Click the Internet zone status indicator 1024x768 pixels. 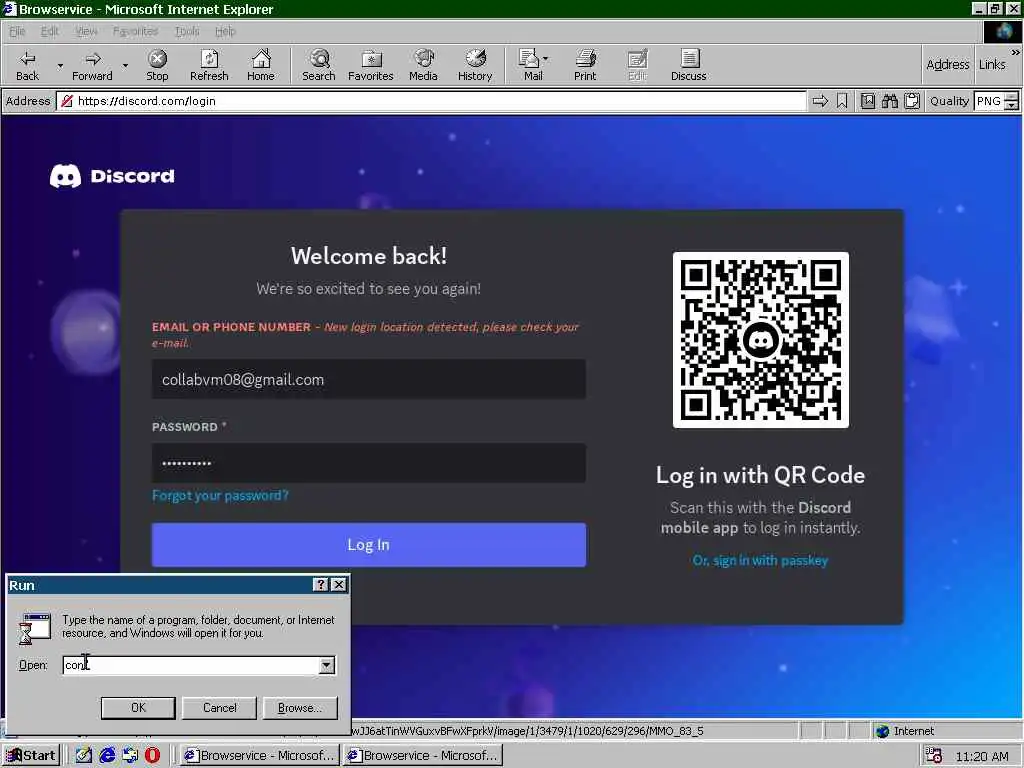click(905, 731)
